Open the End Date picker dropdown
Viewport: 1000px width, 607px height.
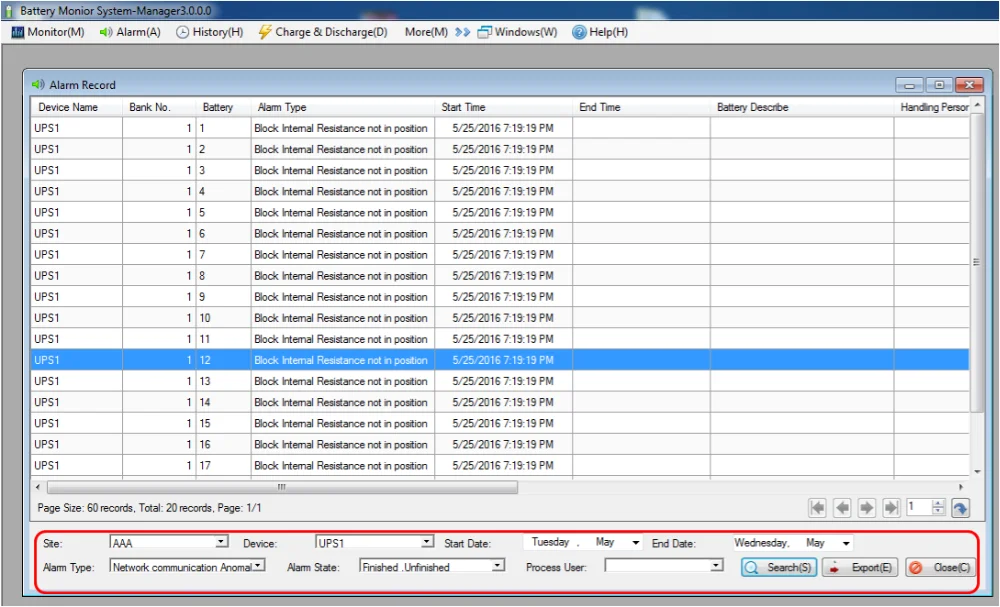(x=846, y=543)
